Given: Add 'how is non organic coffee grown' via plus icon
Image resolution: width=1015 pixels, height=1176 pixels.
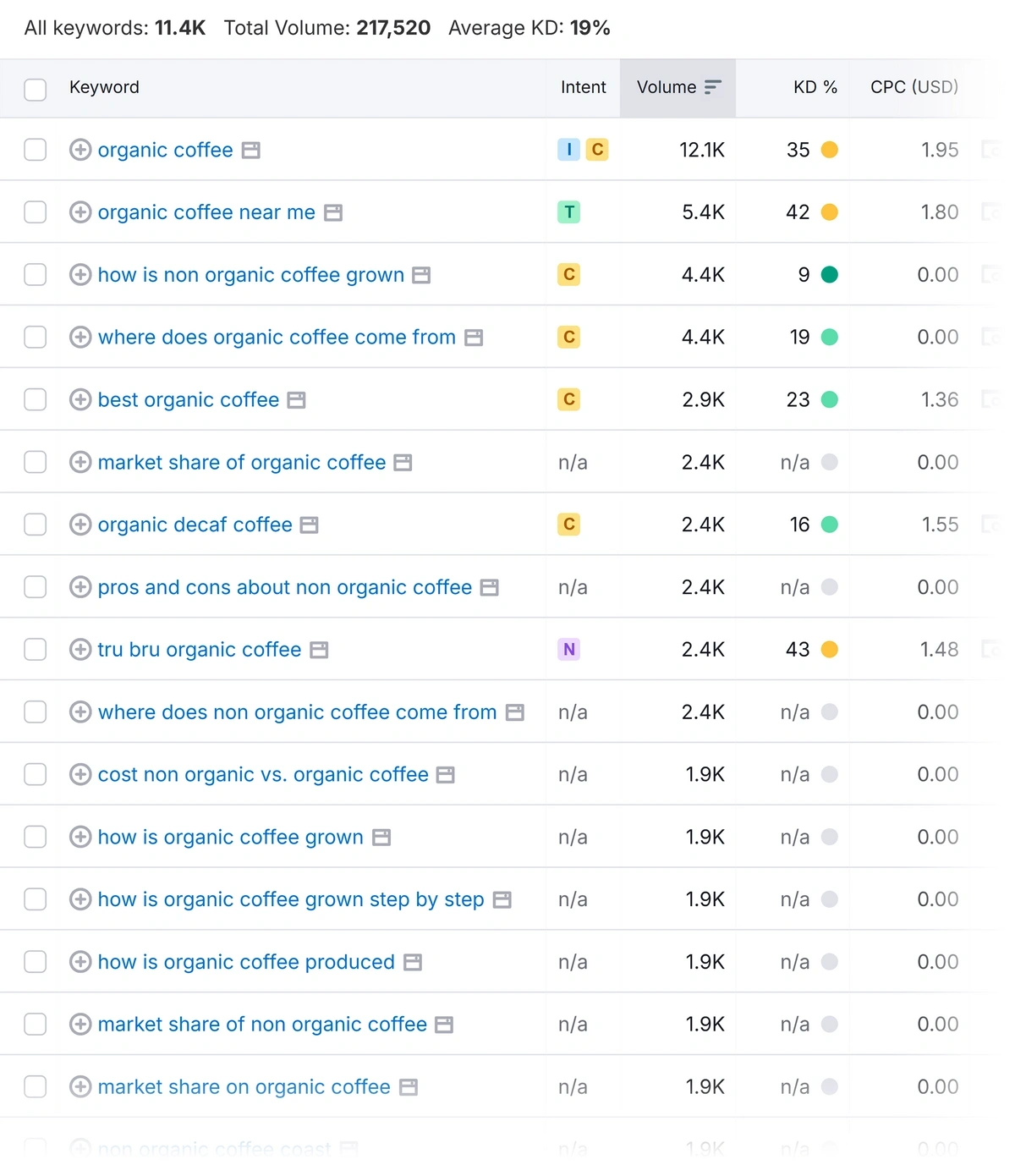Looking at the screenshot, I should (x=80, y=274).
